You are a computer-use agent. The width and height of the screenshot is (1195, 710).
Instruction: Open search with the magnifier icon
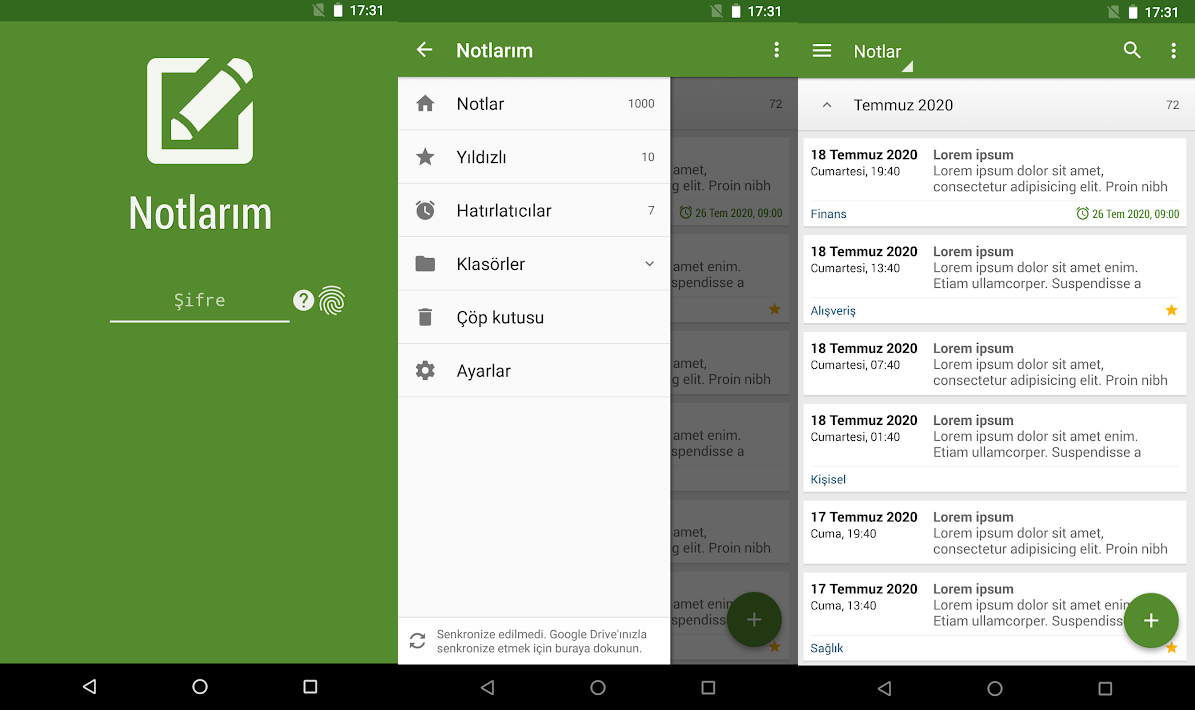pyautogui.click(x=1131, y=50)
